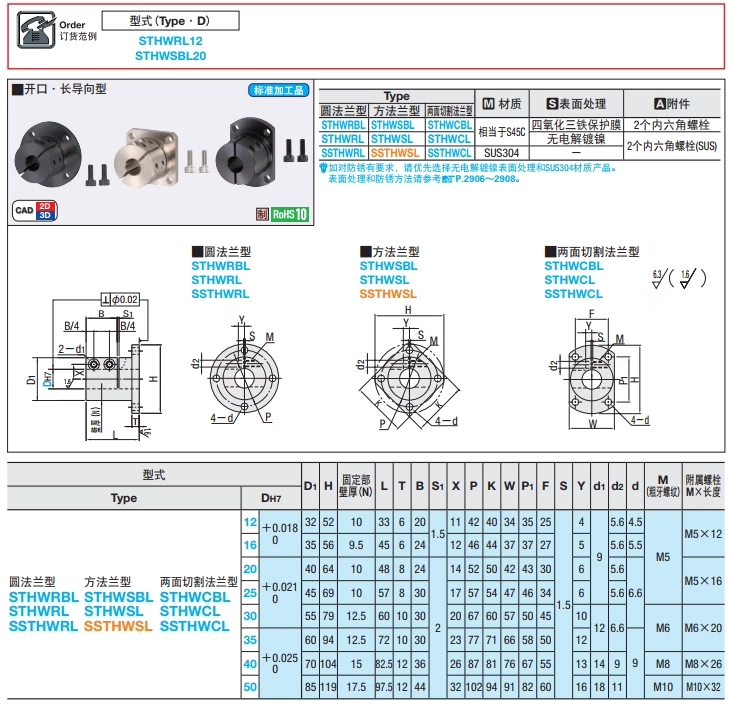Click bore size 35 in spec table
The image size is (730, 705).
pos(250,640)
